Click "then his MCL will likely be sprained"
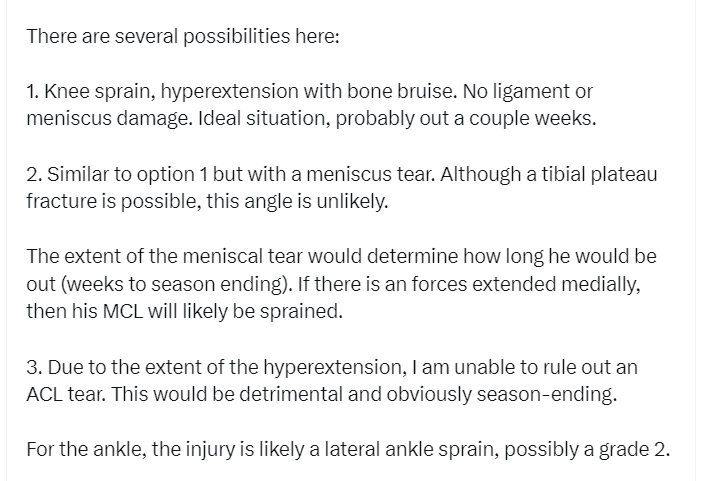Viewport: 706px width, 481px height. [184, 311]
